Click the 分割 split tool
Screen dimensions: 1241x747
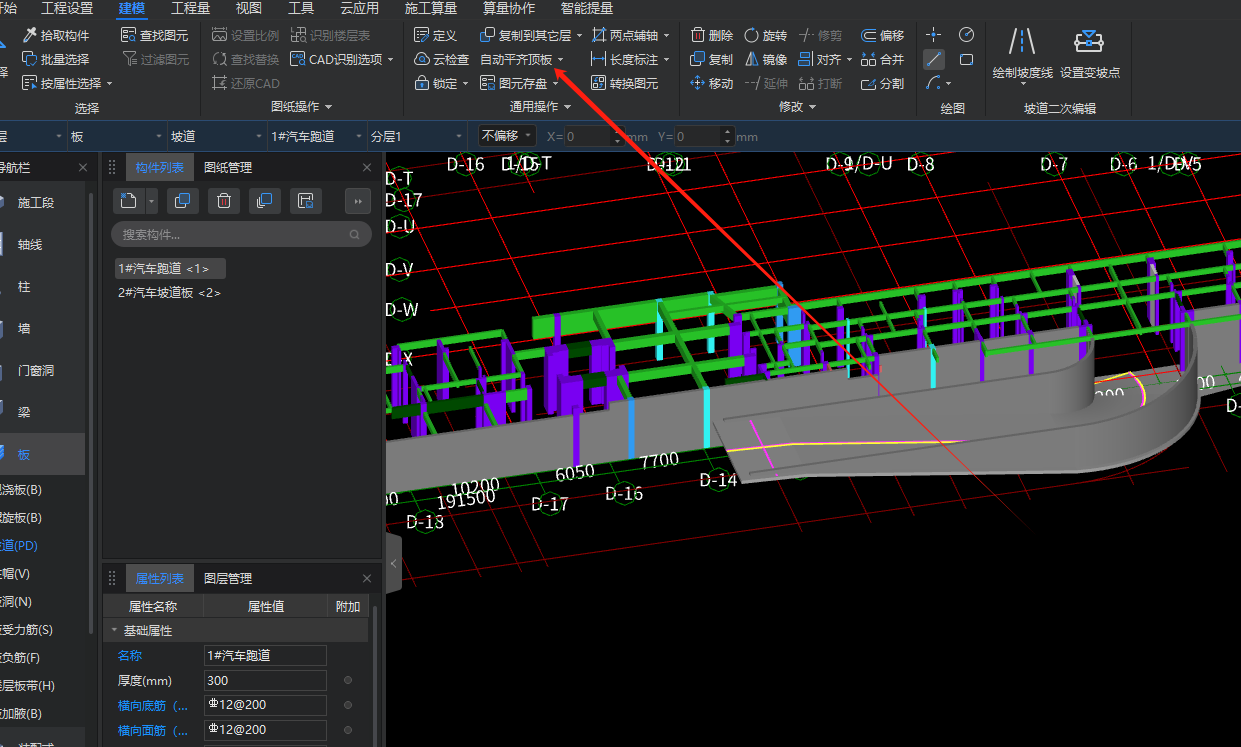tap(883, 83)
